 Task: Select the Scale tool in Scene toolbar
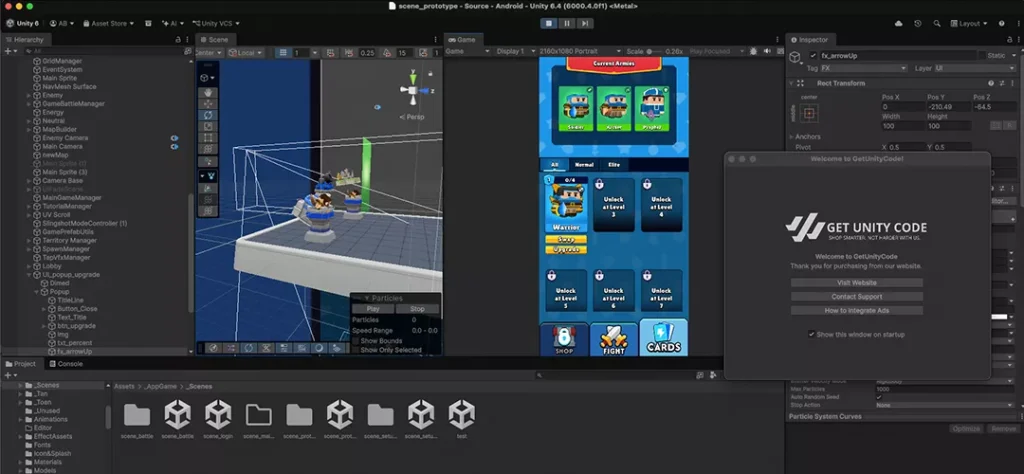[208, 126]
